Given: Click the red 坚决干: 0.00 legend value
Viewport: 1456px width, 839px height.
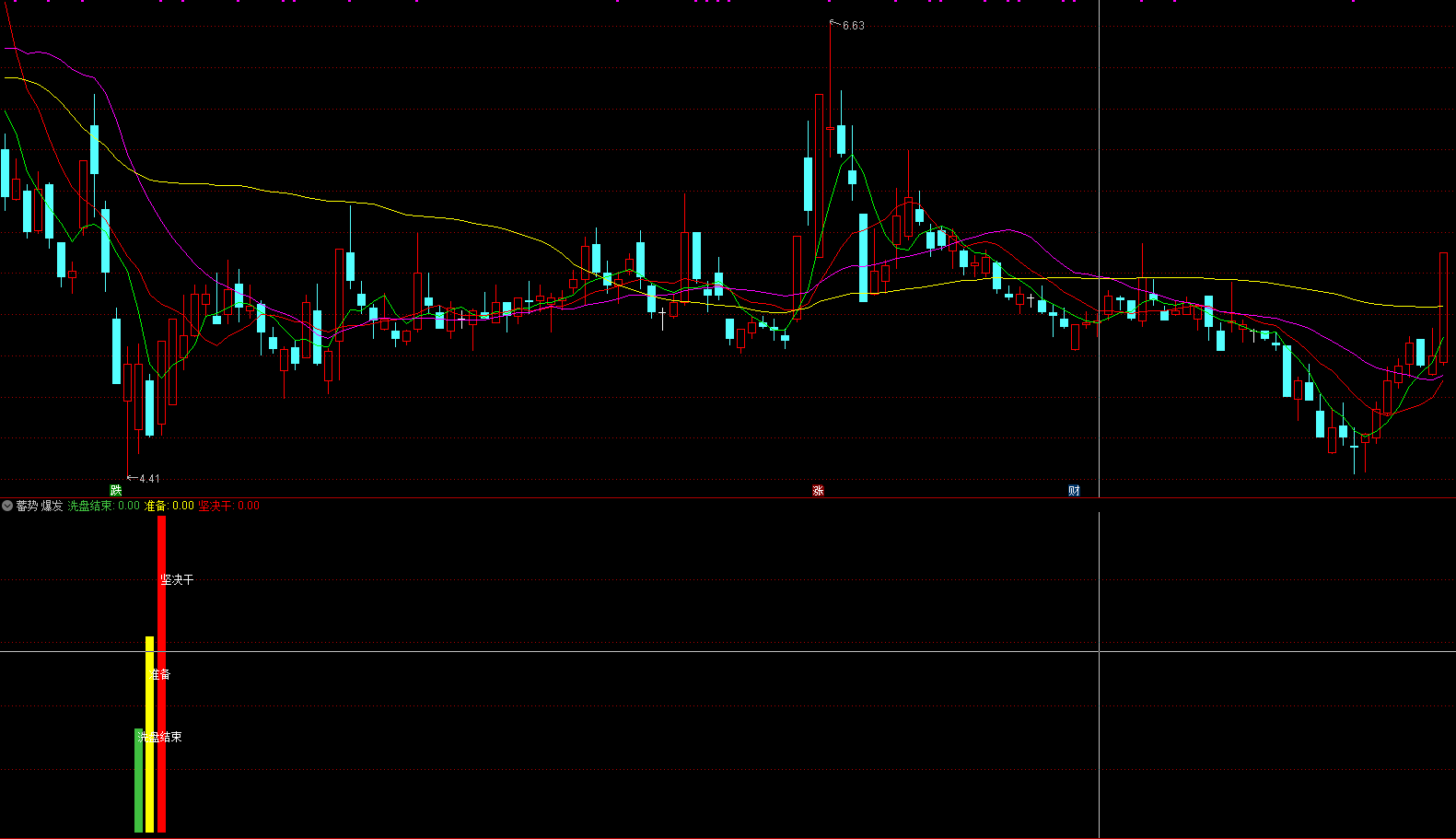Looking at the screenshot, I should pyautogui.click(x=229, y=506).
